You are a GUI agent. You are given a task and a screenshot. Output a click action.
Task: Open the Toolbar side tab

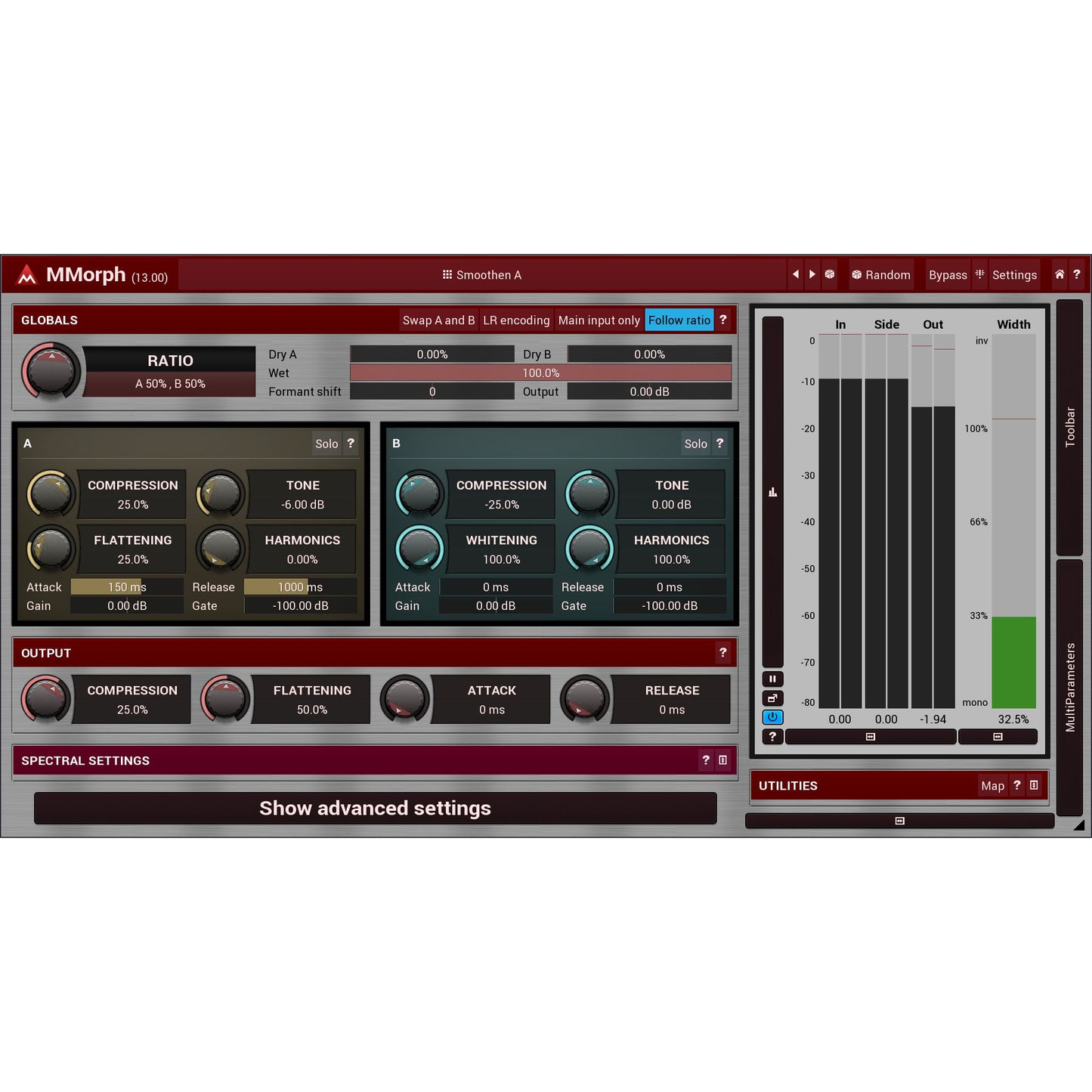pos(1069,427)
